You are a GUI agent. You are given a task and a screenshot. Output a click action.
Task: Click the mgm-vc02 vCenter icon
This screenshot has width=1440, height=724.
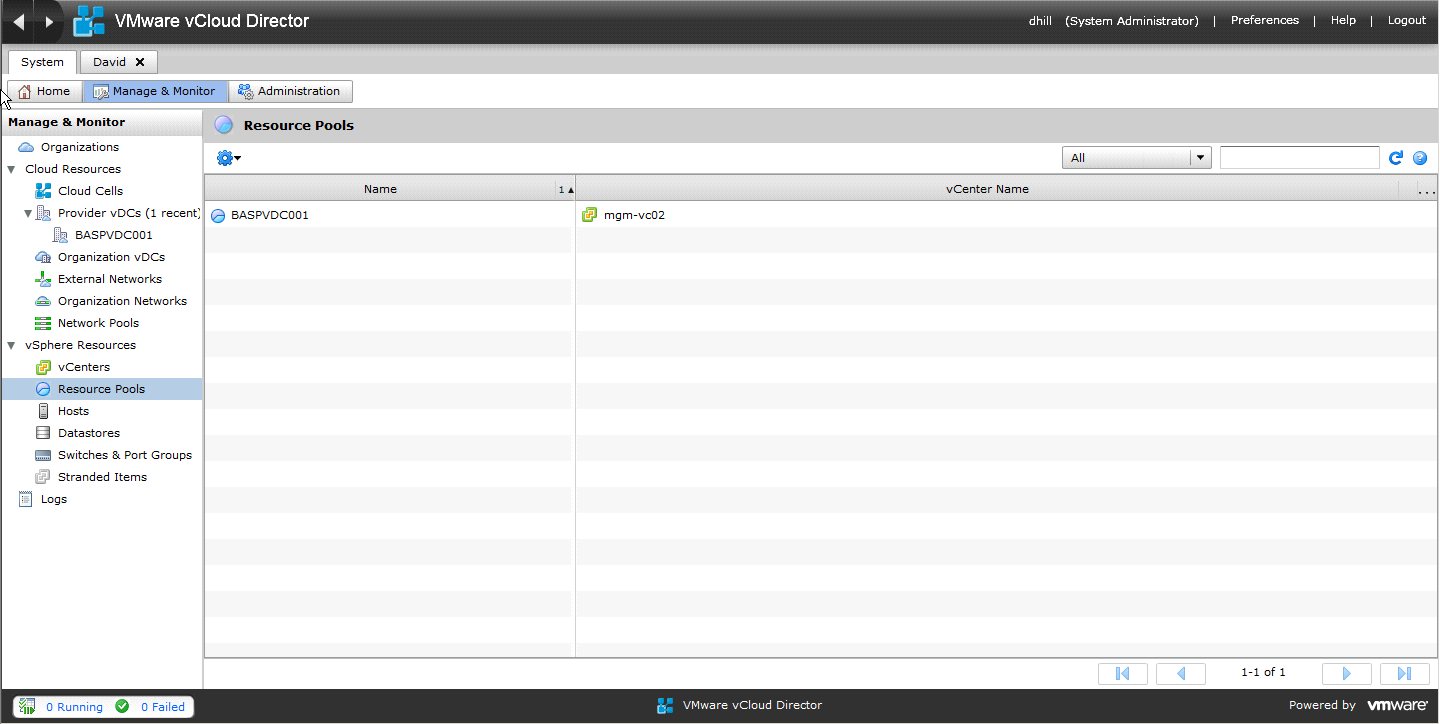pos(590,215)
